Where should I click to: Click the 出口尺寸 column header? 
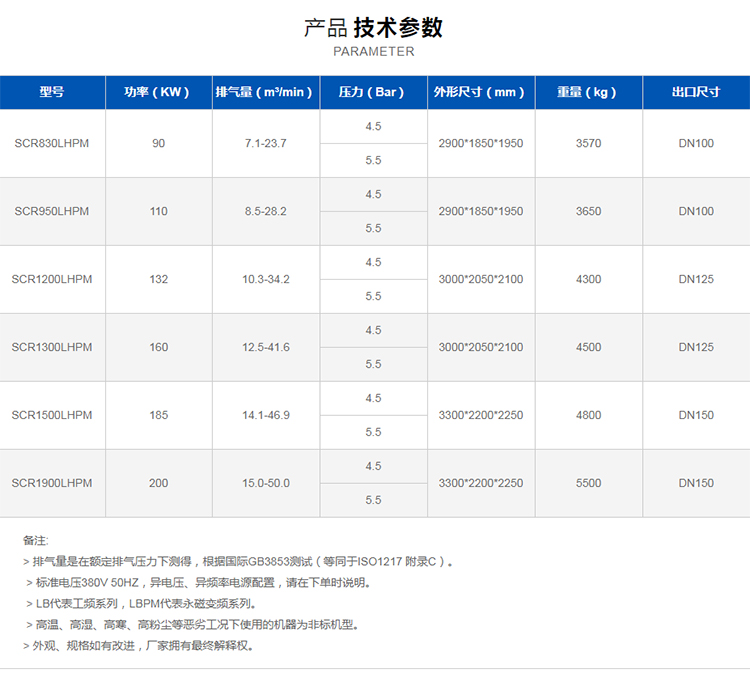click(x=696, y=92)
